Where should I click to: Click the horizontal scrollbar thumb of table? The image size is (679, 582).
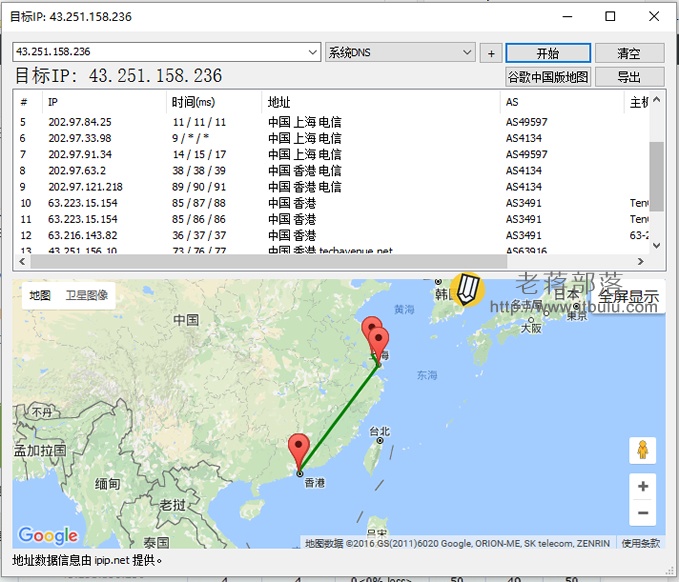[x=268, y=262]
